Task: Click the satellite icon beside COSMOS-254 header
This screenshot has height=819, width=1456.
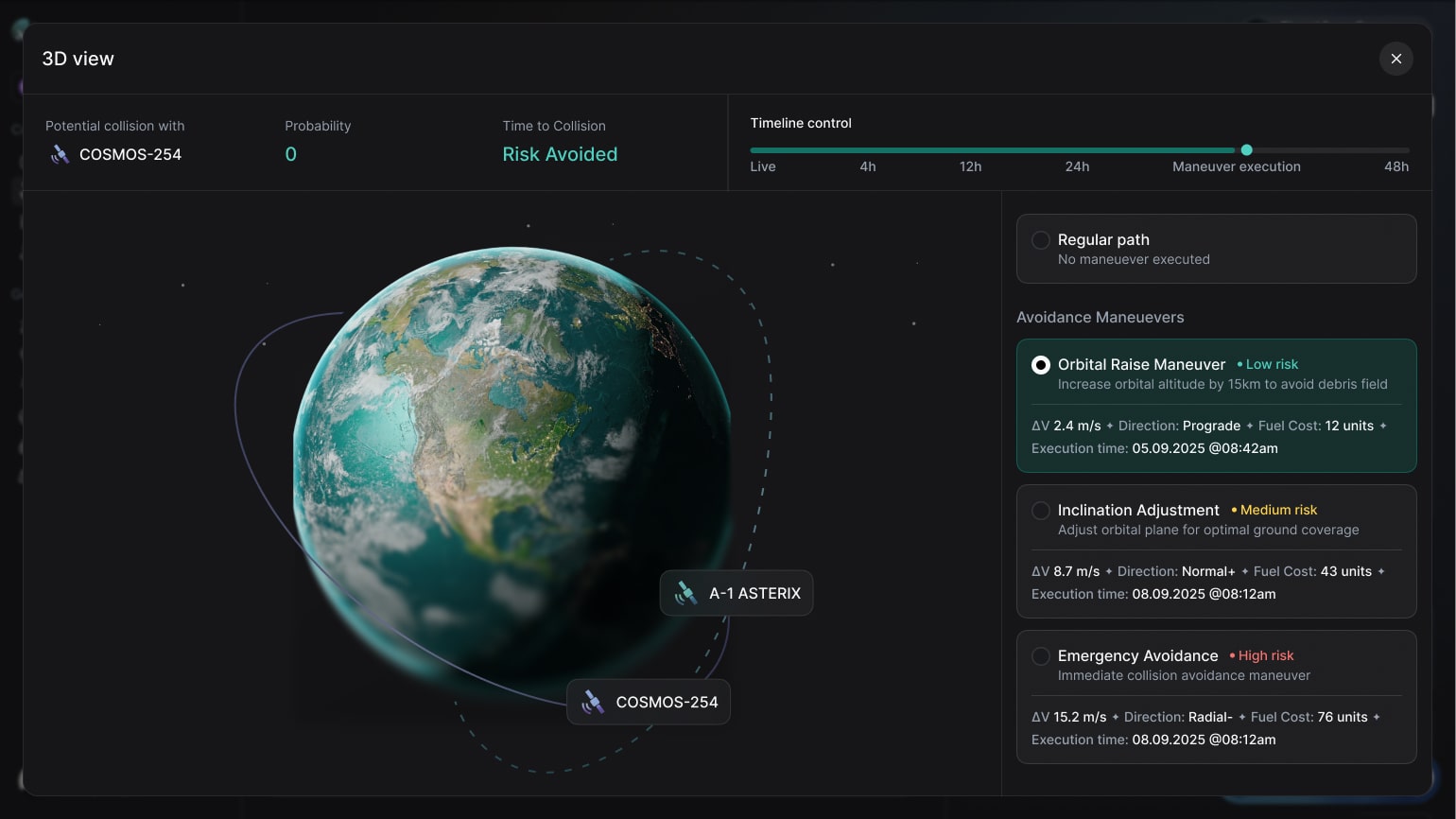Action: [60, 154]
